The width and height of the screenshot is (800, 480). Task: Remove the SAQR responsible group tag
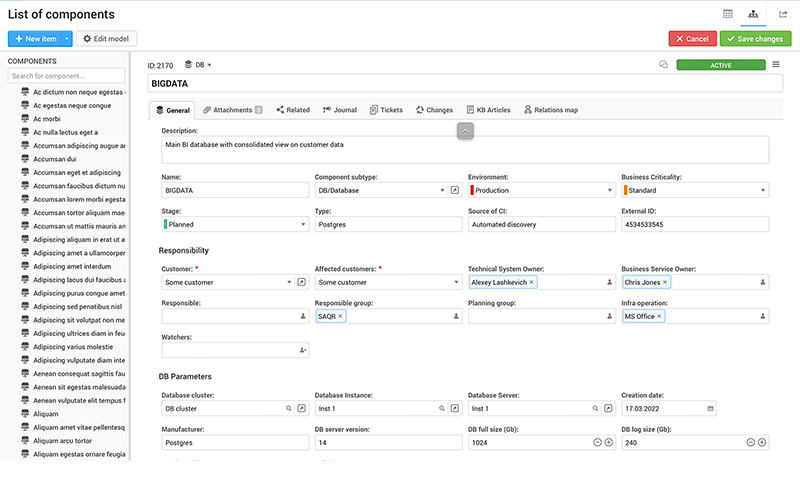tap(340, 316)
